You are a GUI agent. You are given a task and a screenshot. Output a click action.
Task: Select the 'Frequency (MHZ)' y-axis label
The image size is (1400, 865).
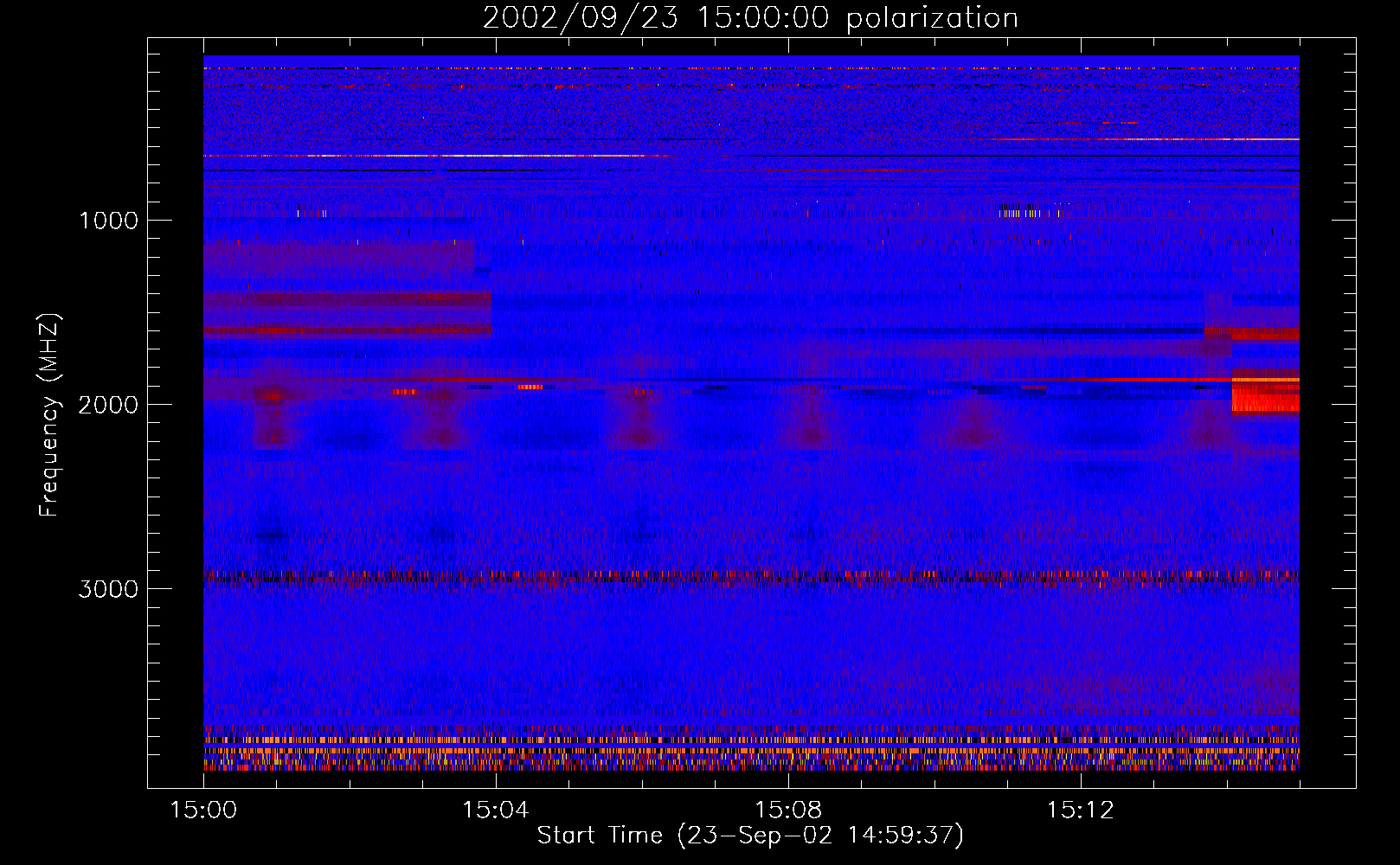[x=49, y=416]
